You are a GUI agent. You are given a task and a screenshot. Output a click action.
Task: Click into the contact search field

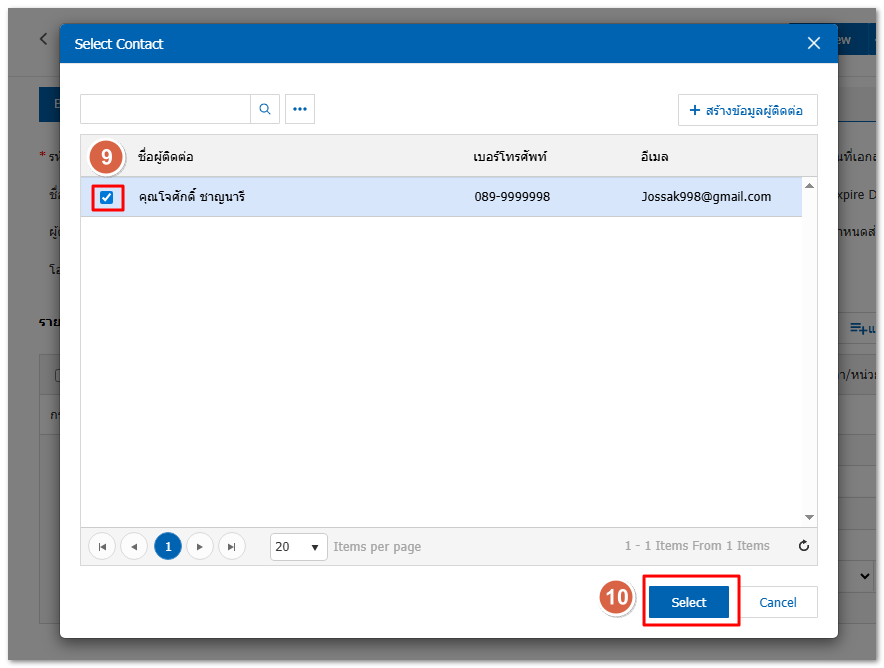tap(165, 109)
